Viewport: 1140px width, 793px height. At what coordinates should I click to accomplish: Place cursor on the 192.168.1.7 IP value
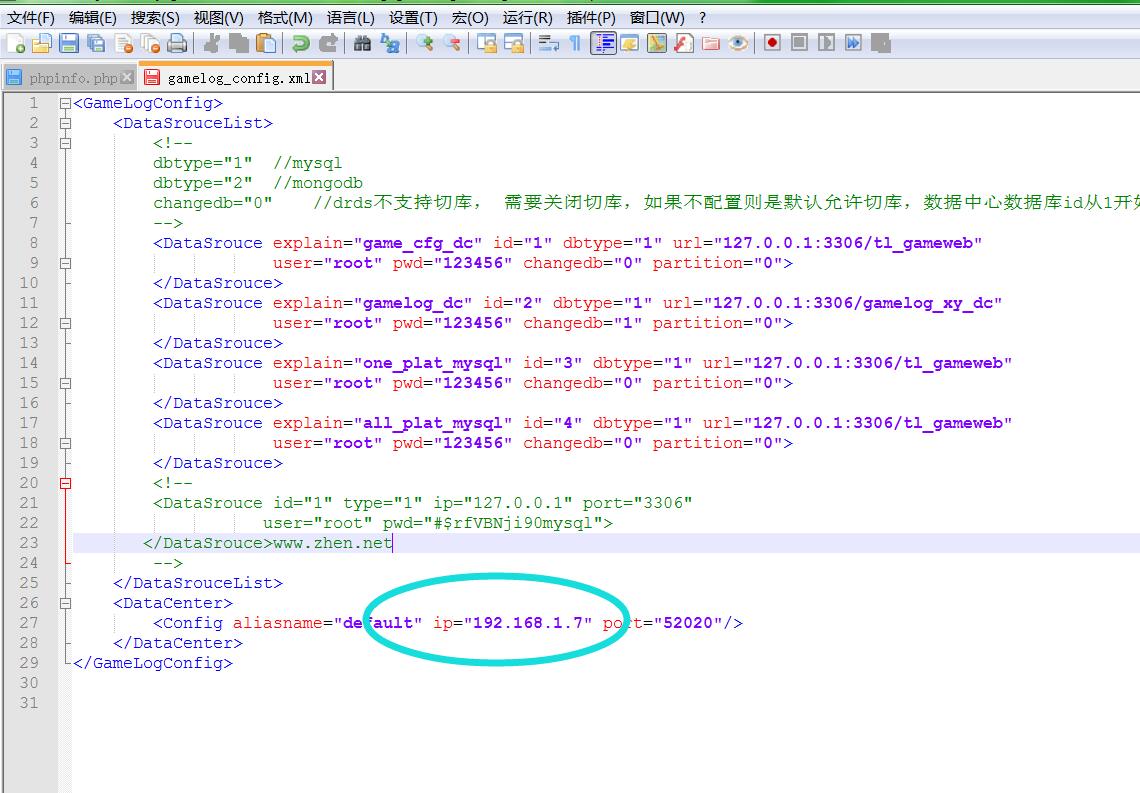coord(532,623)
